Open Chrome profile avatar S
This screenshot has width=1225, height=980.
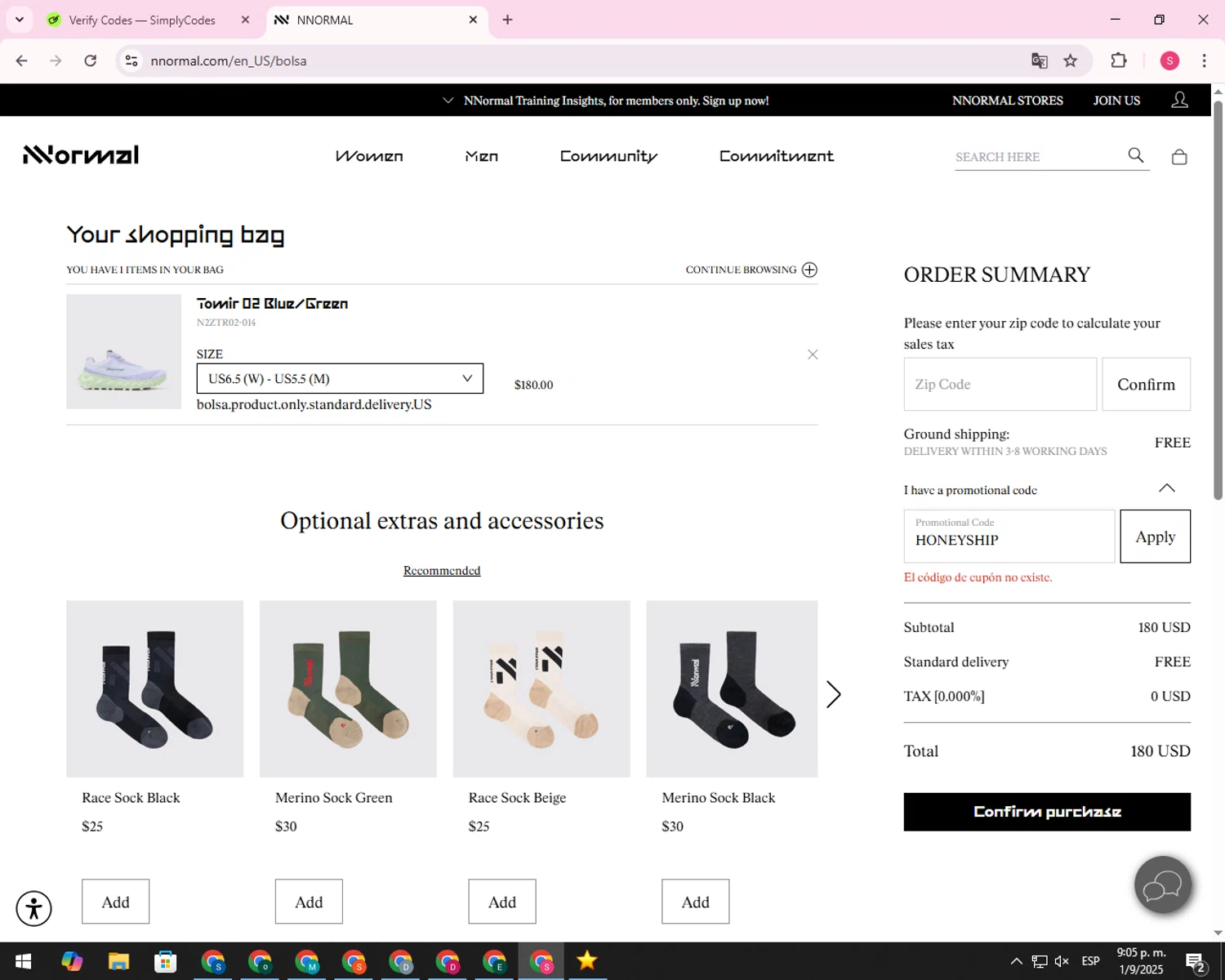(1169, 60)
